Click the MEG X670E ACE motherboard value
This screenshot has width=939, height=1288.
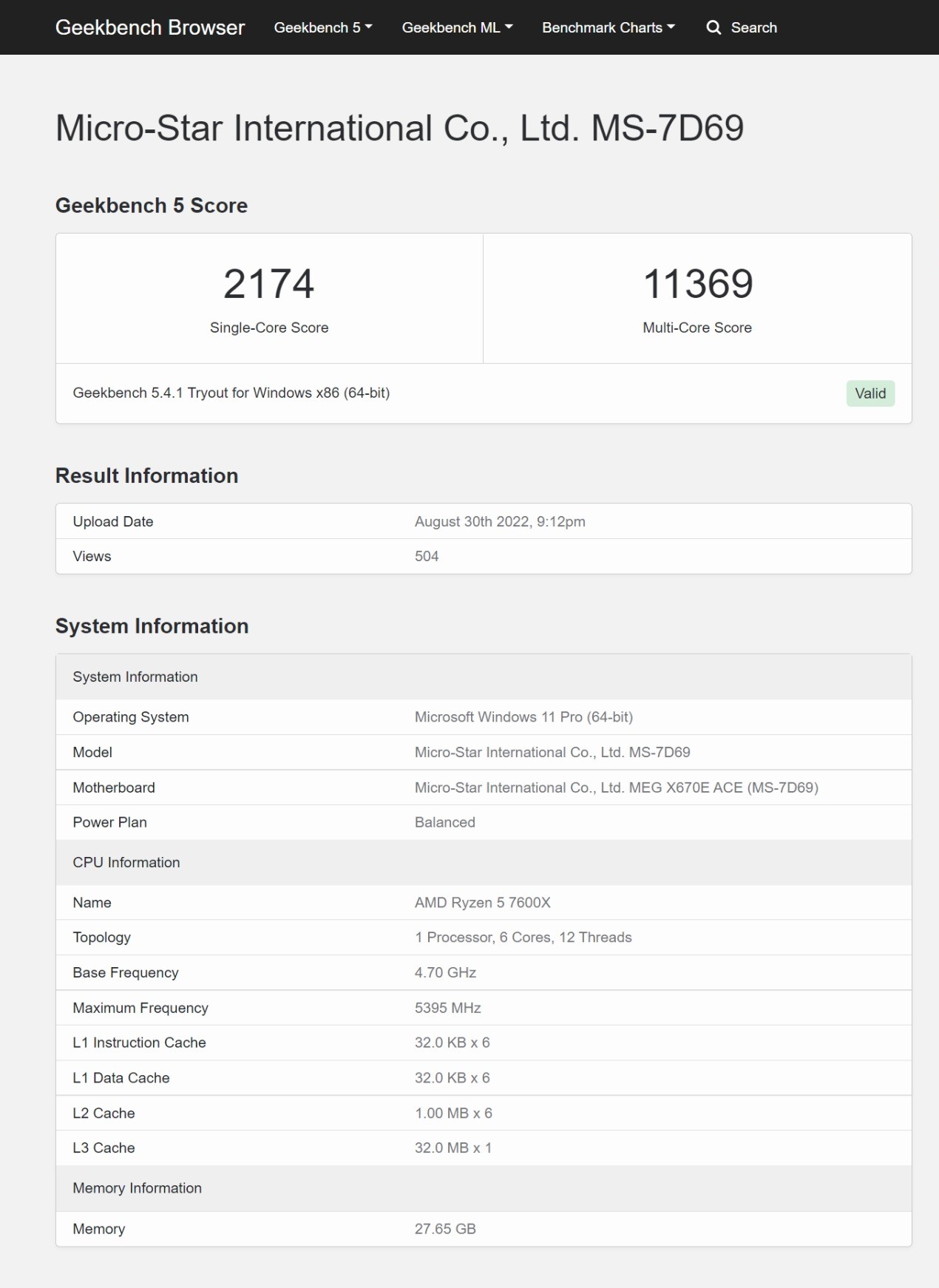tap(617, 787)
